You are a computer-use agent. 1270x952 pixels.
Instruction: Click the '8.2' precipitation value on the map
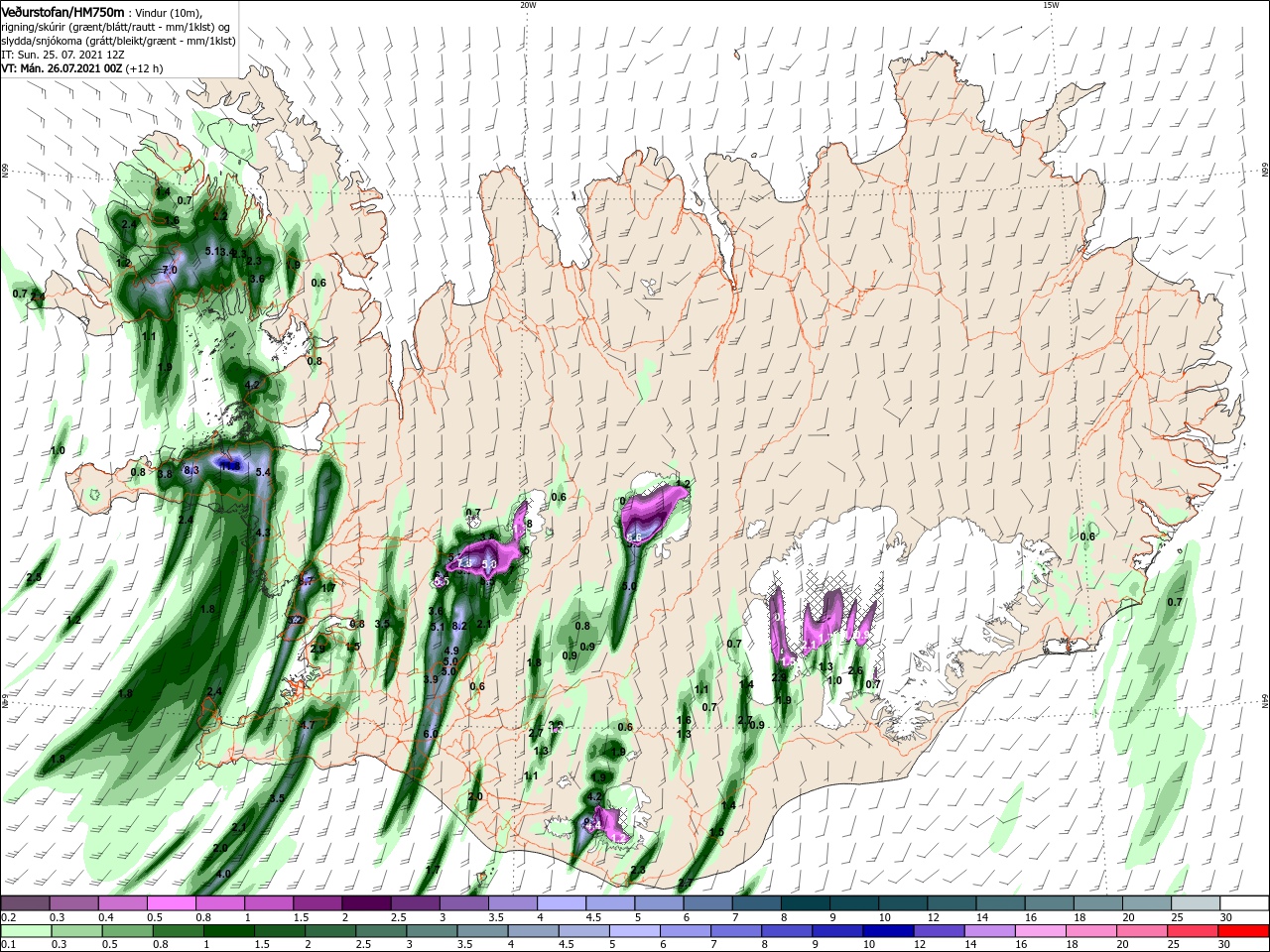click(x=459, y=626)
